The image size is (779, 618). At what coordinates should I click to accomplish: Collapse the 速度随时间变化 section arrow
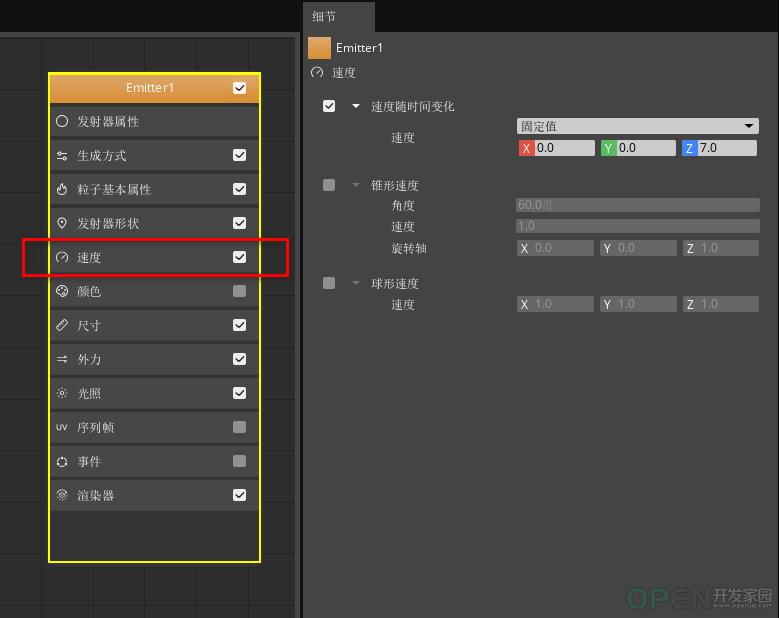point(355,106)
